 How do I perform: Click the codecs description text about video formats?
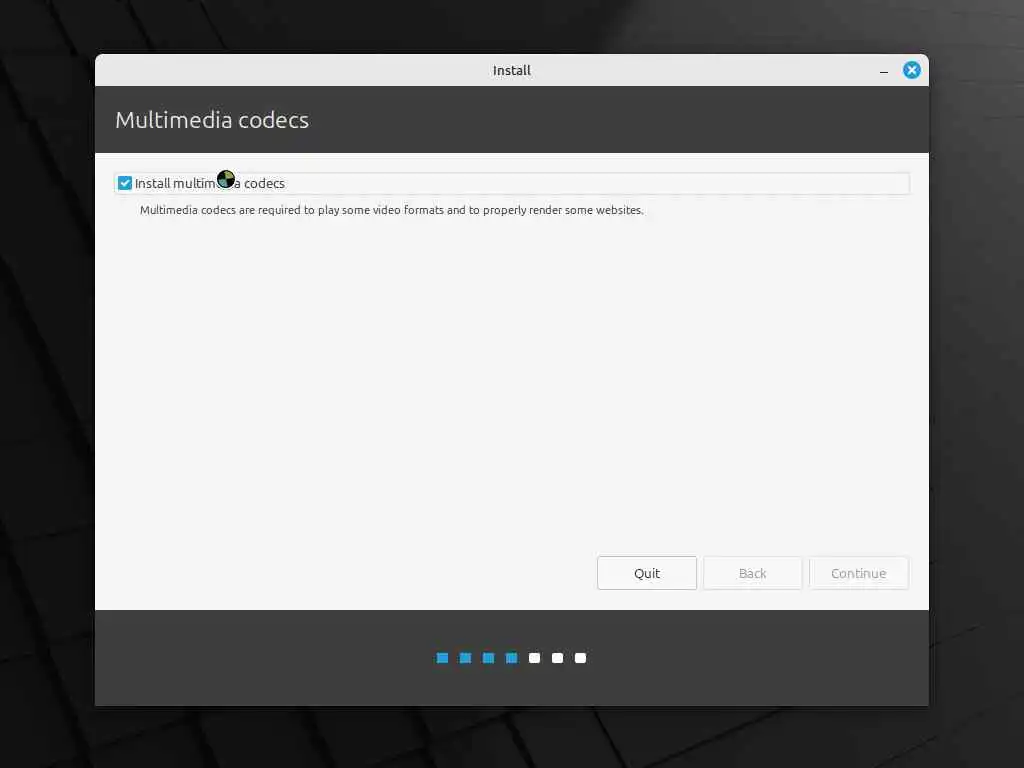tap(392, 210)
